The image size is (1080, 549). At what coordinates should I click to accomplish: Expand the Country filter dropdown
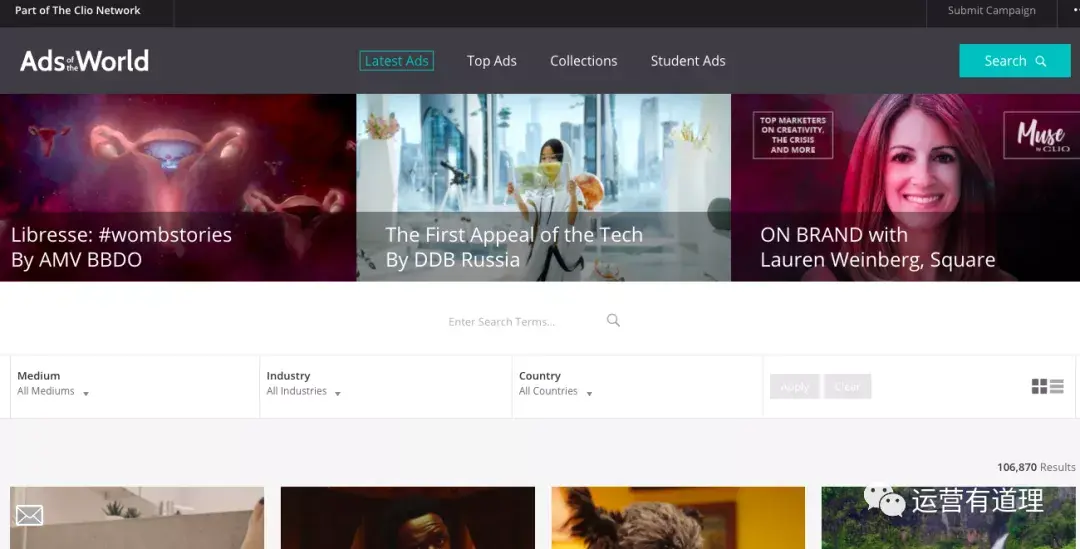pos(556,391)
